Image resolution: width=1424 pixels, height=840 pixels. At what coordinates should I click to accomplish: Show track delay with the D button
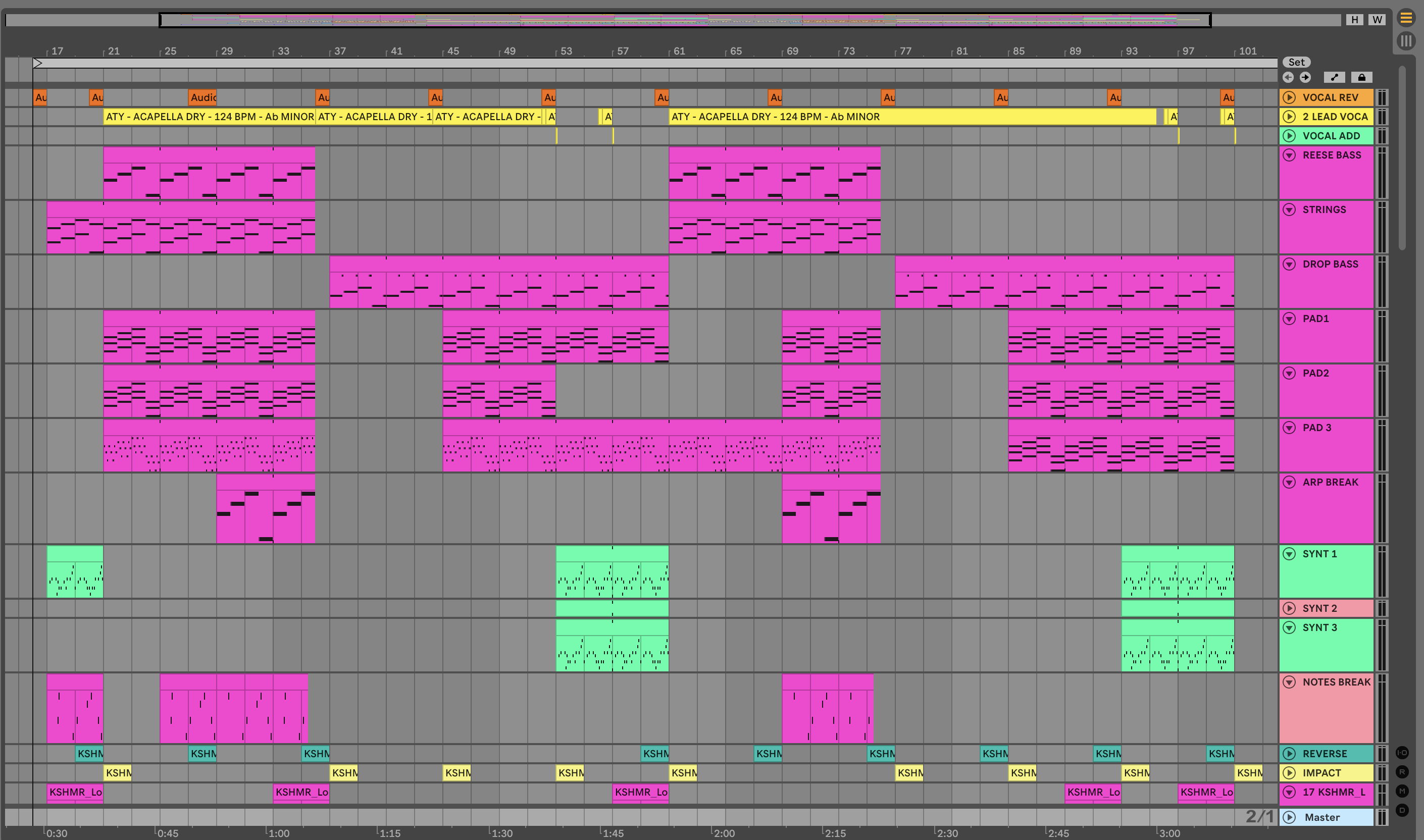(x=1402, y=811)
